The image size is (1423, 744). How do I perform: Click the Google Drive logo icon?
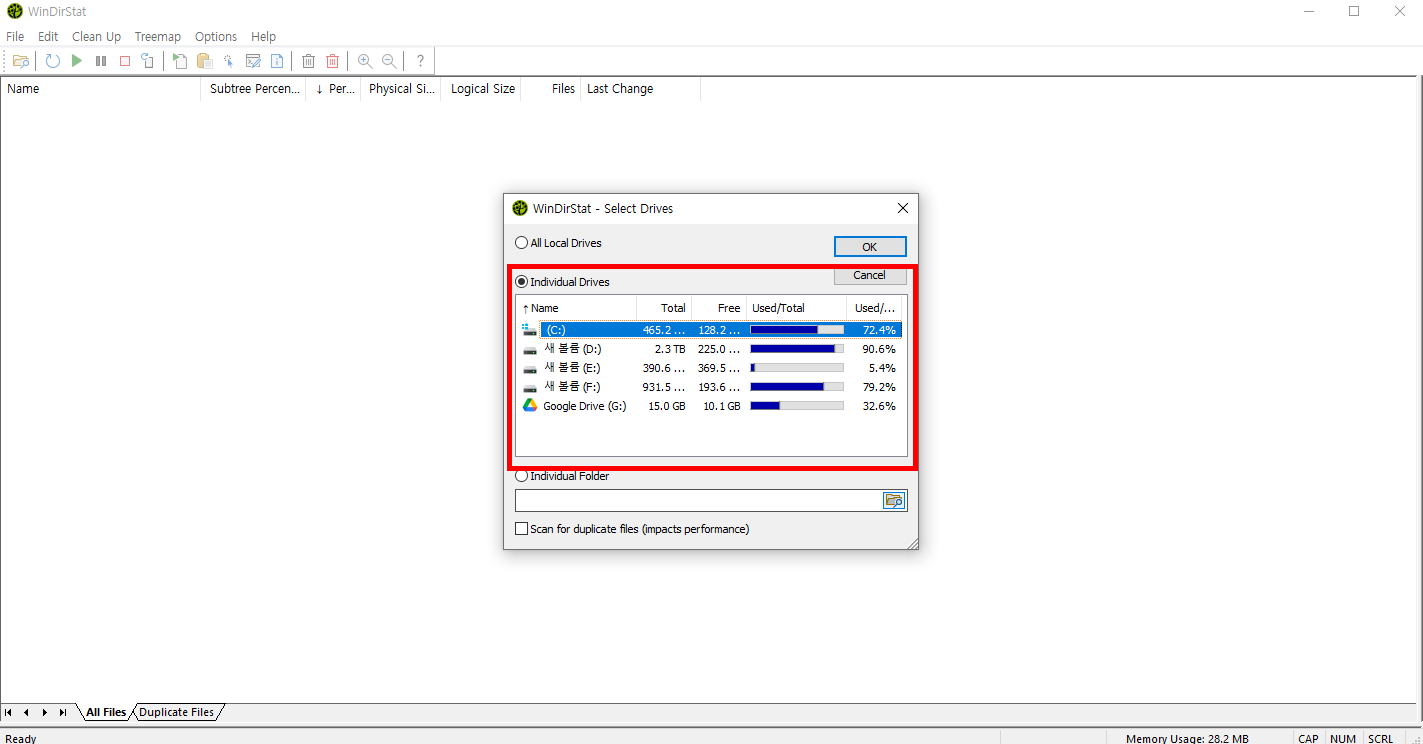[530, 405]
